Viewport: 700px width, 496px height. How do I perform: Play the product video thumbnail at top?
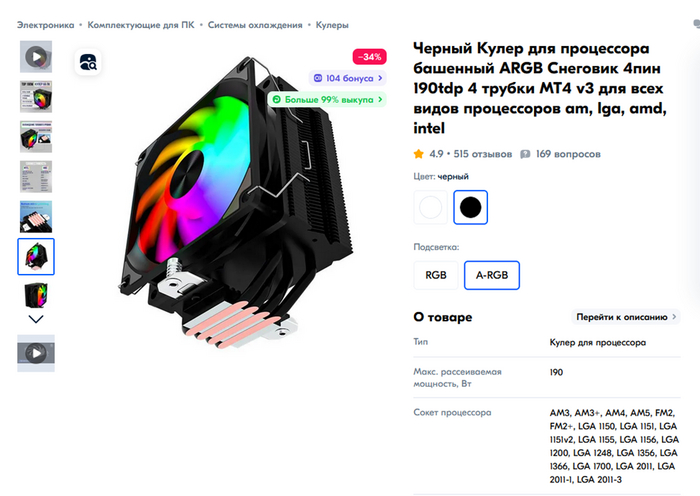tap(36, 57)
